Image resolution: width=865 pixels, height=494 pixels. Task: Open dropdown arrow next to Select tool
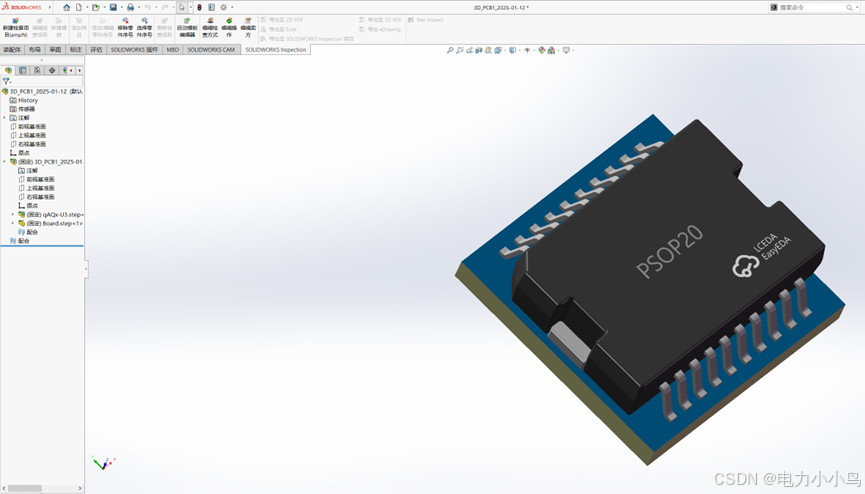[x=191, y=7]
